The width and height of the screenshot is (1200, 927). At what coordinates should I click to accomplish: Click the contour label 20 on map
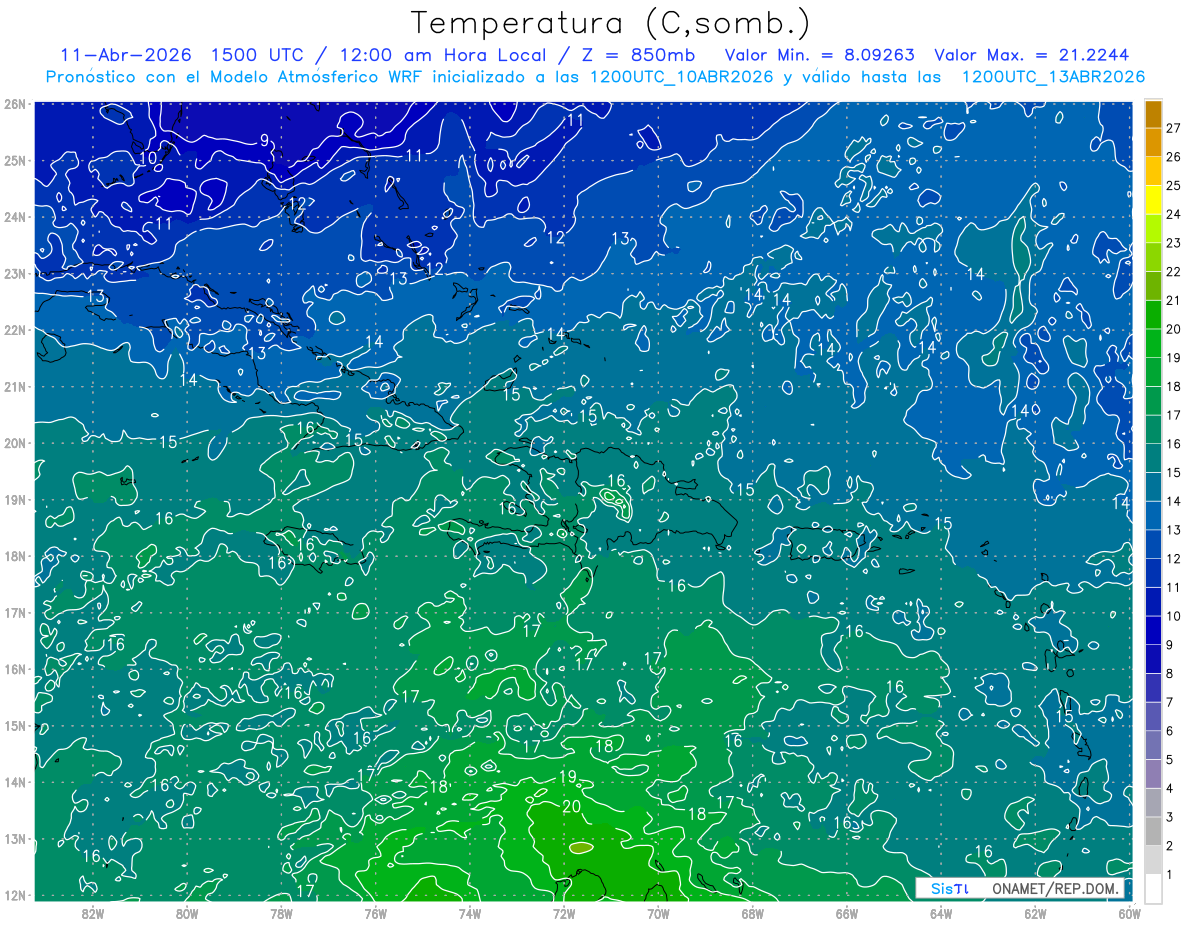(572, 807)
